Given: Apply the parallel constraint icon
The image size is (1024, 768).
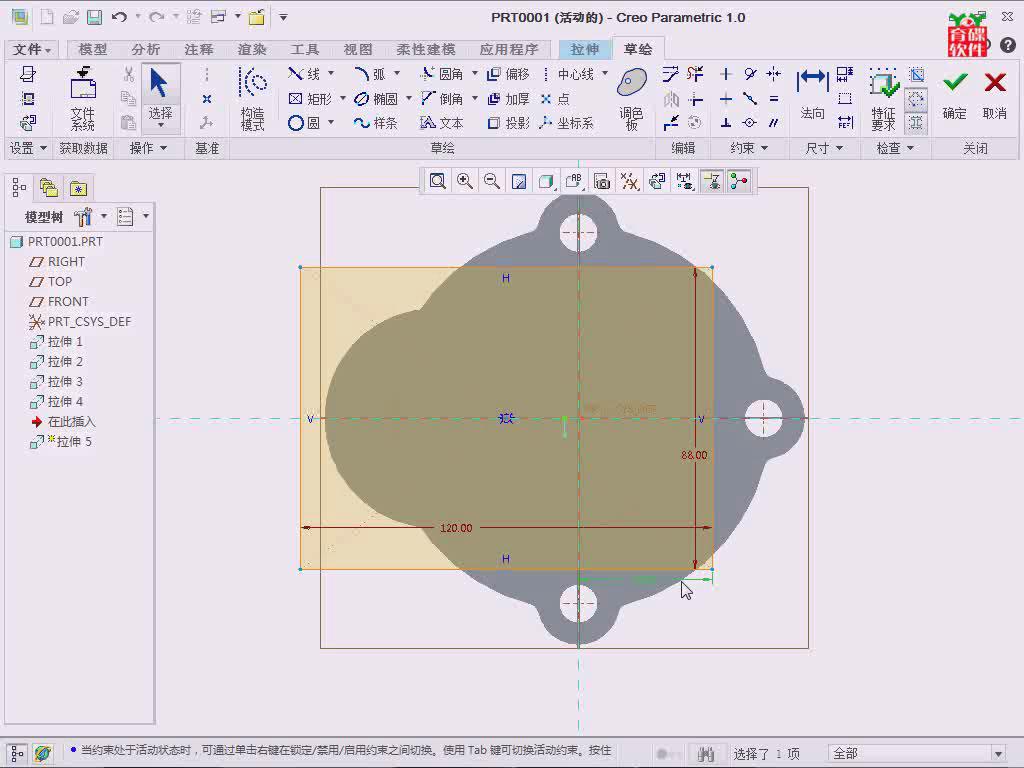Looking at the screenshot, I should click(x=774, y=123).
